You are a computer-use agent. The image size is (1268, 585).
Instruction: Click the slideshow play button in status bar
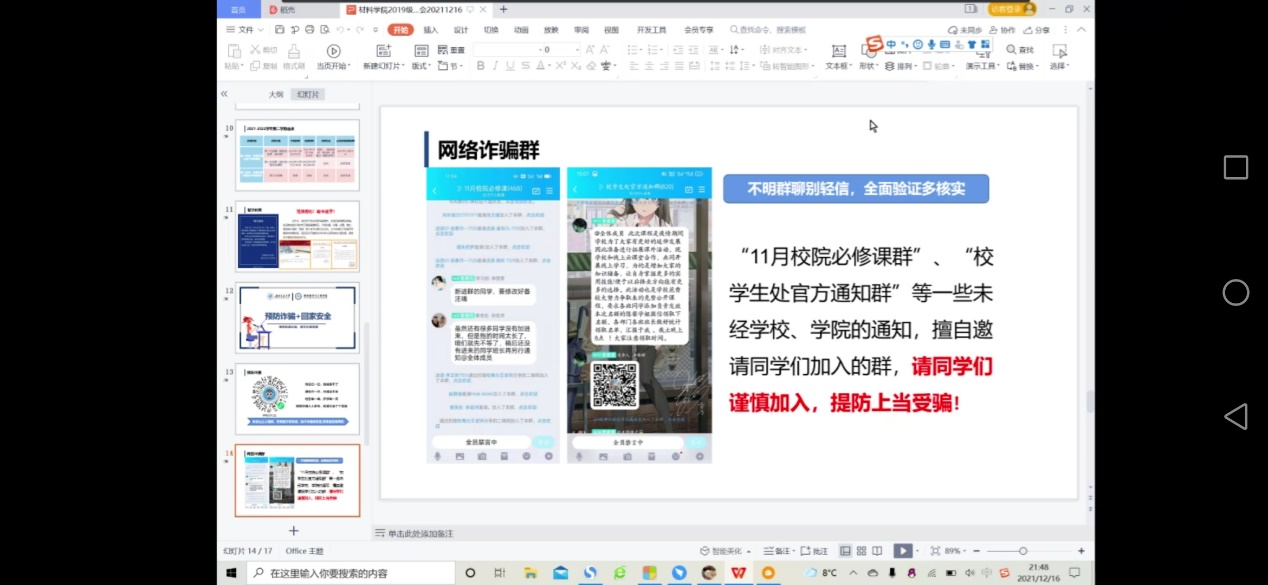tap(902, 551)
